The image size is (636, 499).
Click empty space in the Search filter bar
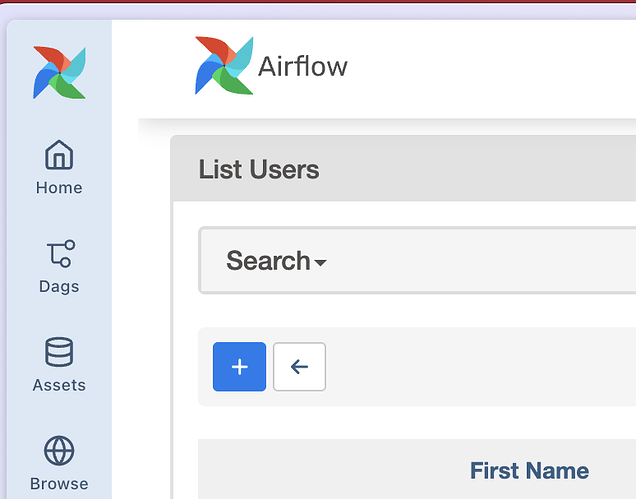(480, 261)
